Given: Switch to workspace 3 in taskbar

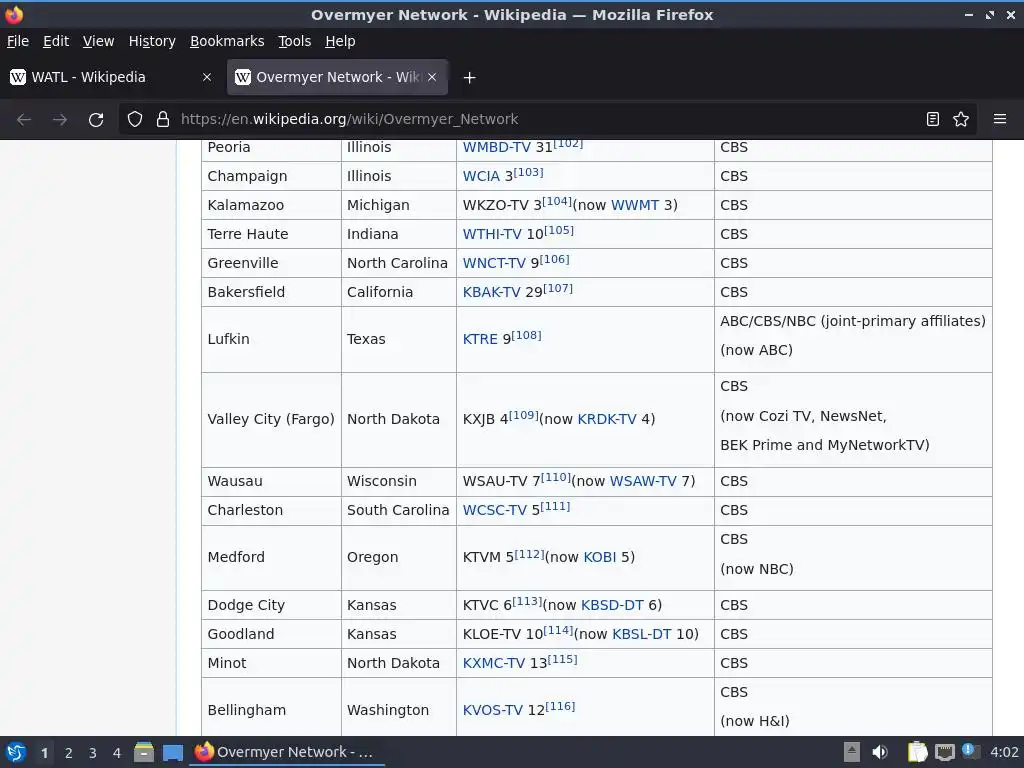Looking at the screenshot, I should [93, 753].
